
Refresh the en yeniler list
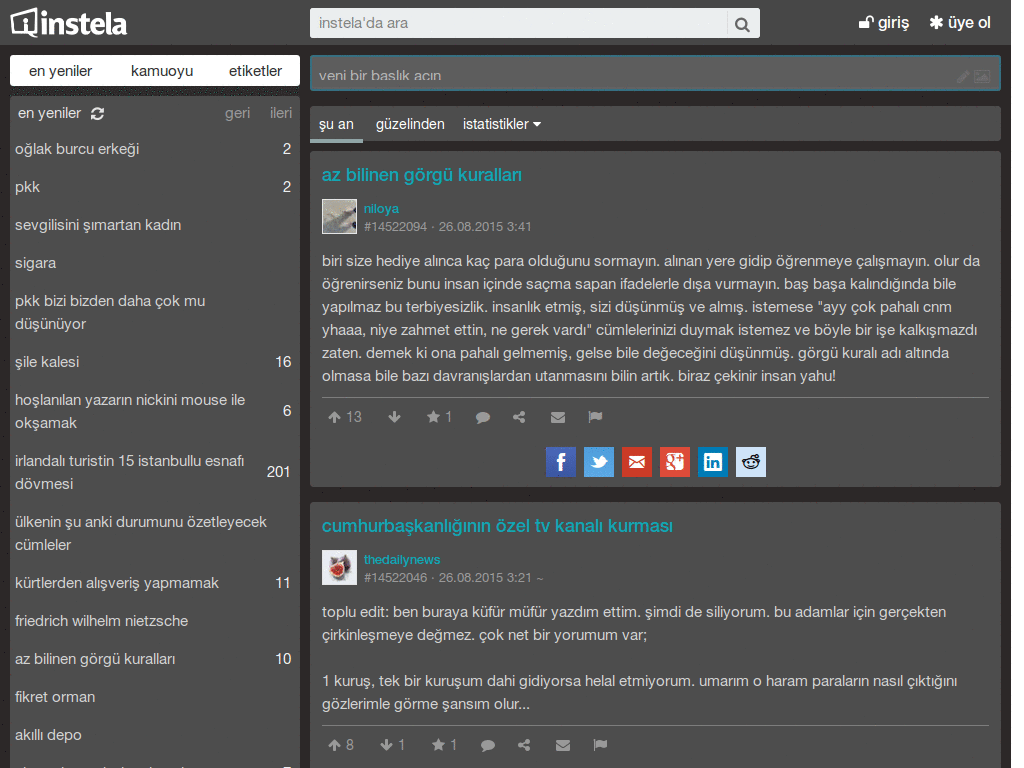point(97,114)
